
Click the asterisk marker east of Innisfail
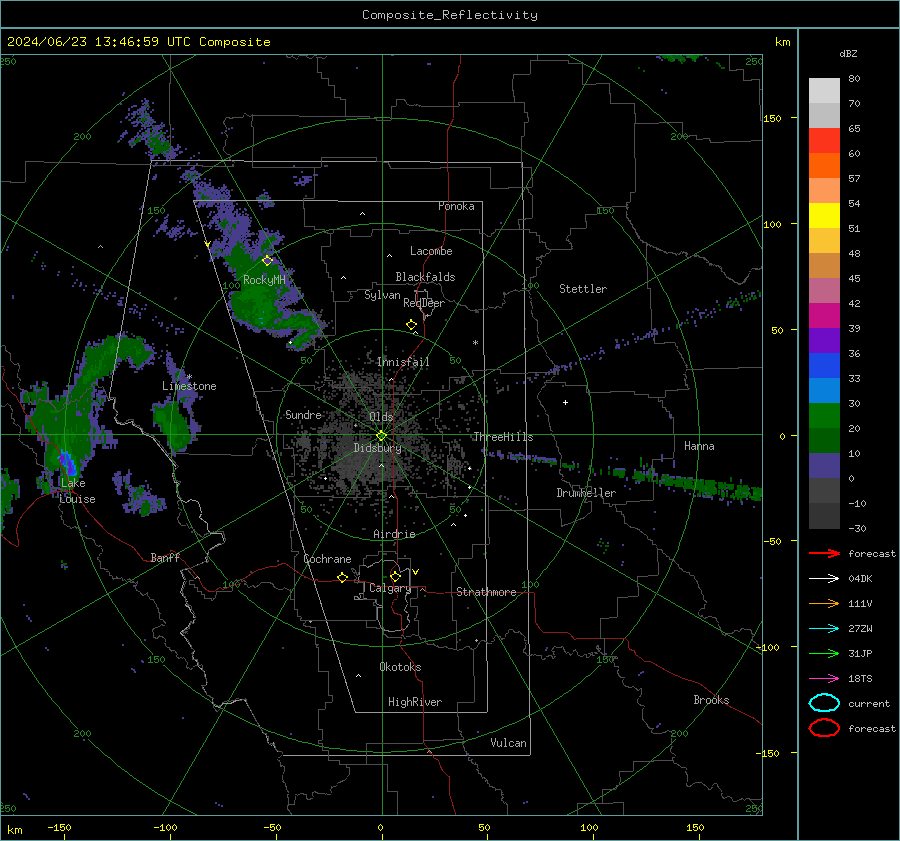(475, 343)
